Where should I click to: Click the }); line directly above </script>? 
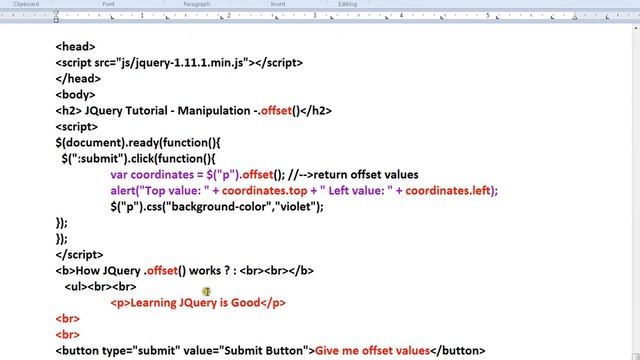pyautogui.click(x=62, y=239)
